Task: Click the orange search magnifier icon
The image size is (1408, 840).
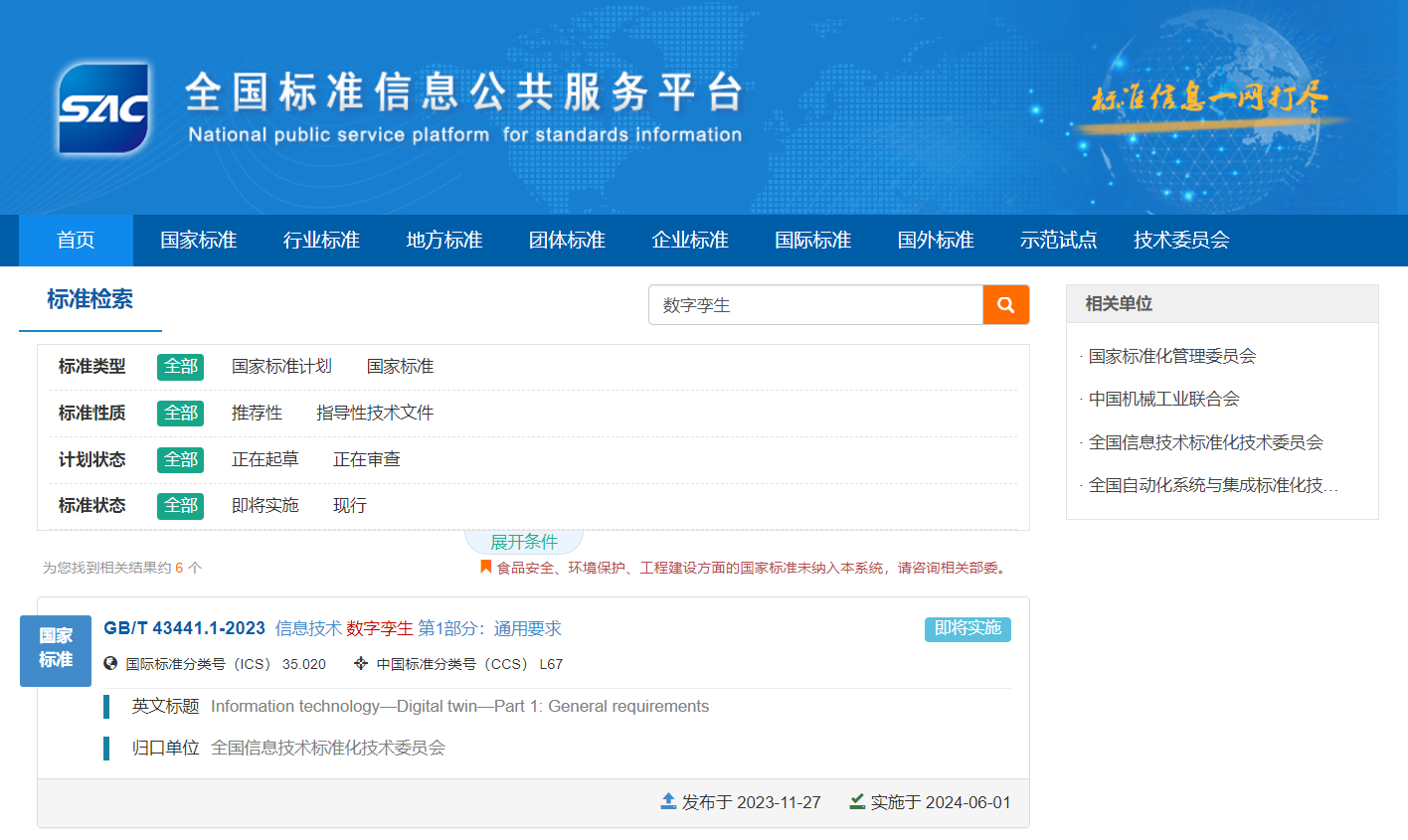Action: pos(1005,305)
